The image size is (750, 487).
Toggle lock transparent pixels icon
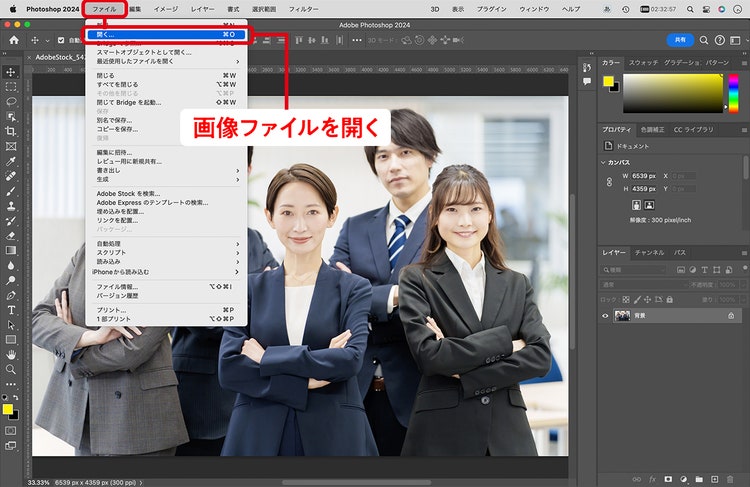coord(626,299)
